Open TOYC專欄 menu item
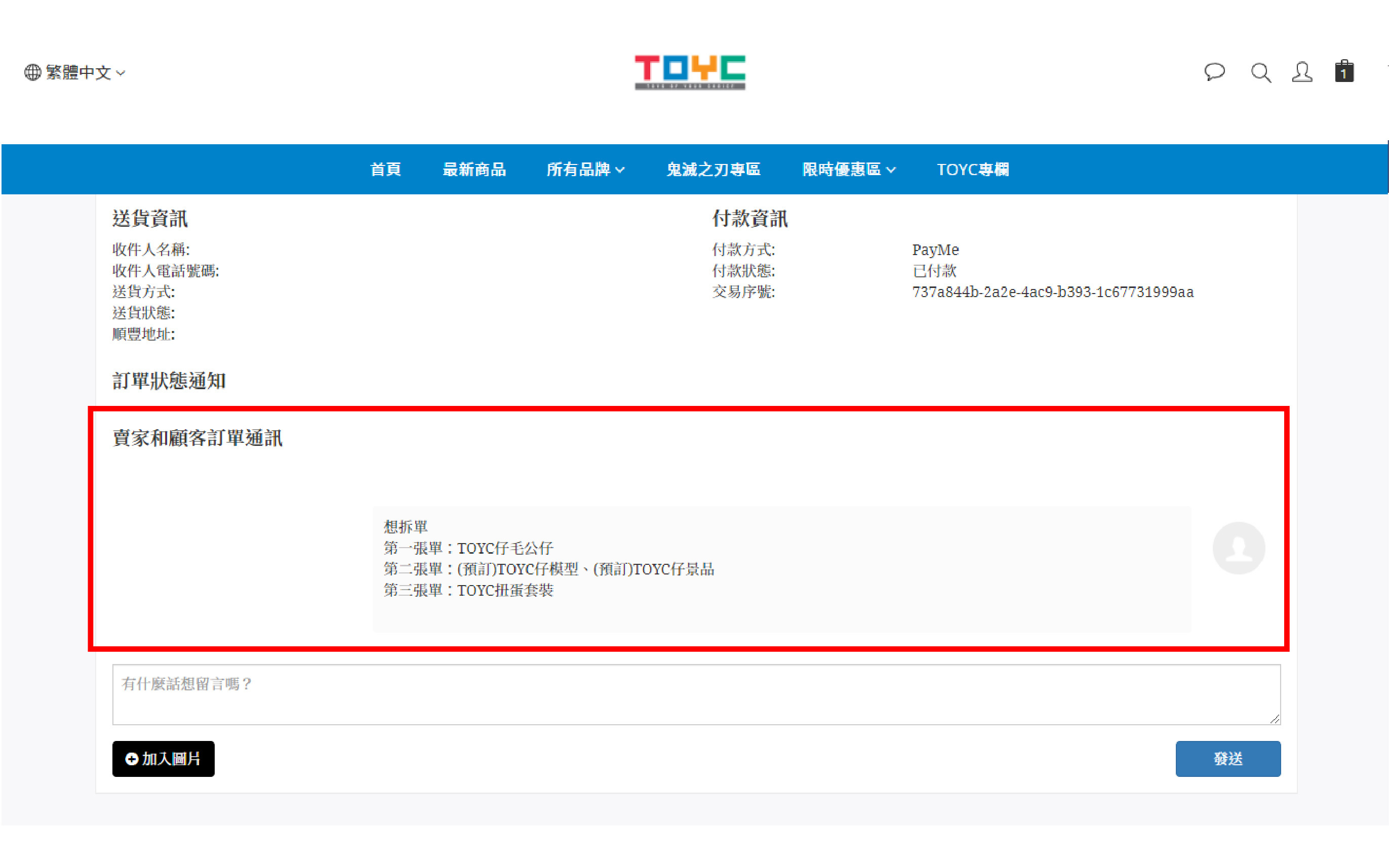This screenshot has height=868, width=1389. (972, 170)
